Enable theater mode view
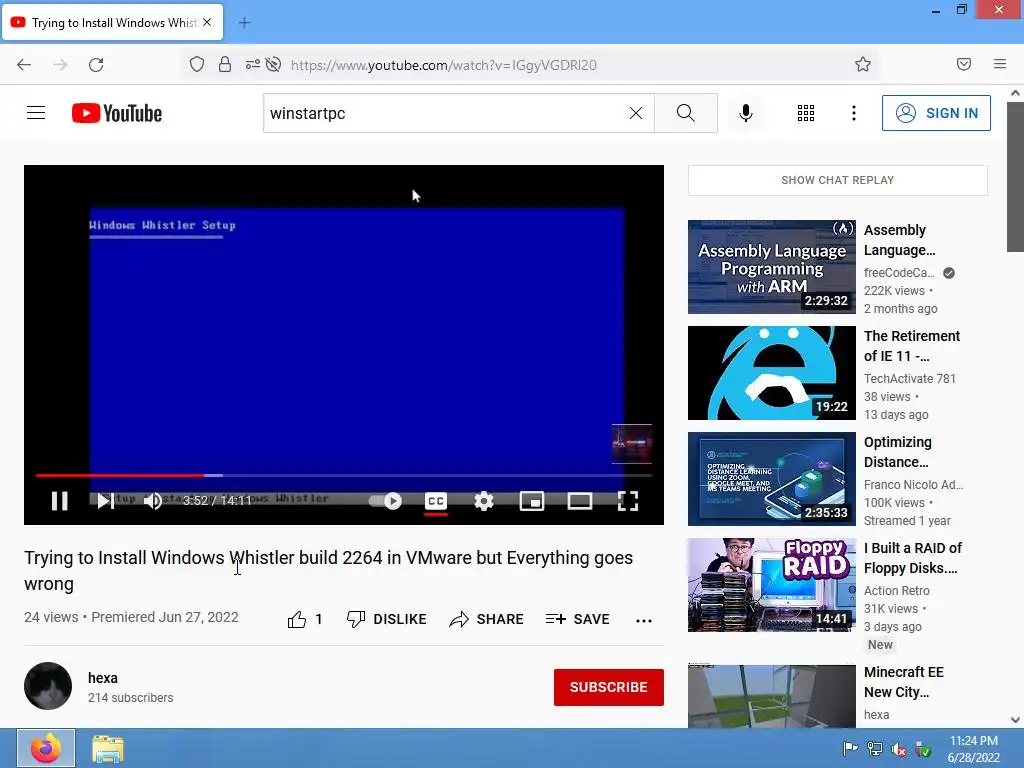 tap(579, 501)
